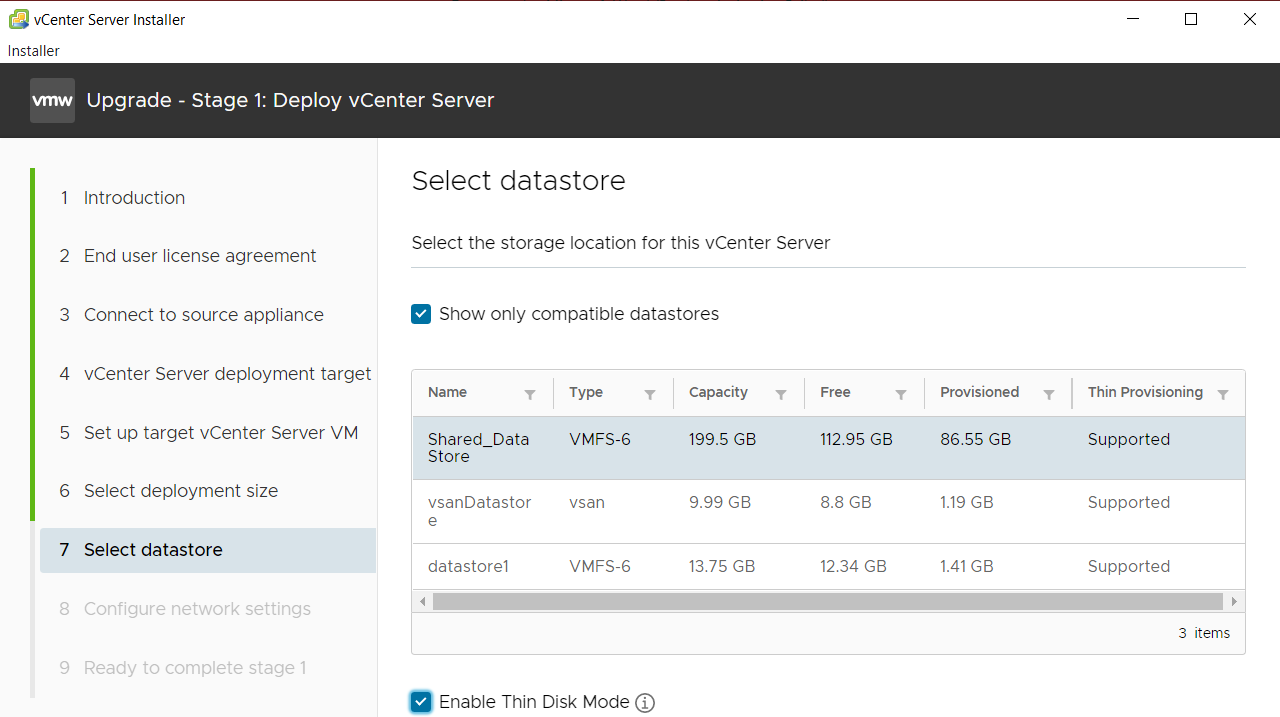Viewport: 1280px width, 717px height.
Task: Sort by Free column header
Action: (x=835, y=392)
